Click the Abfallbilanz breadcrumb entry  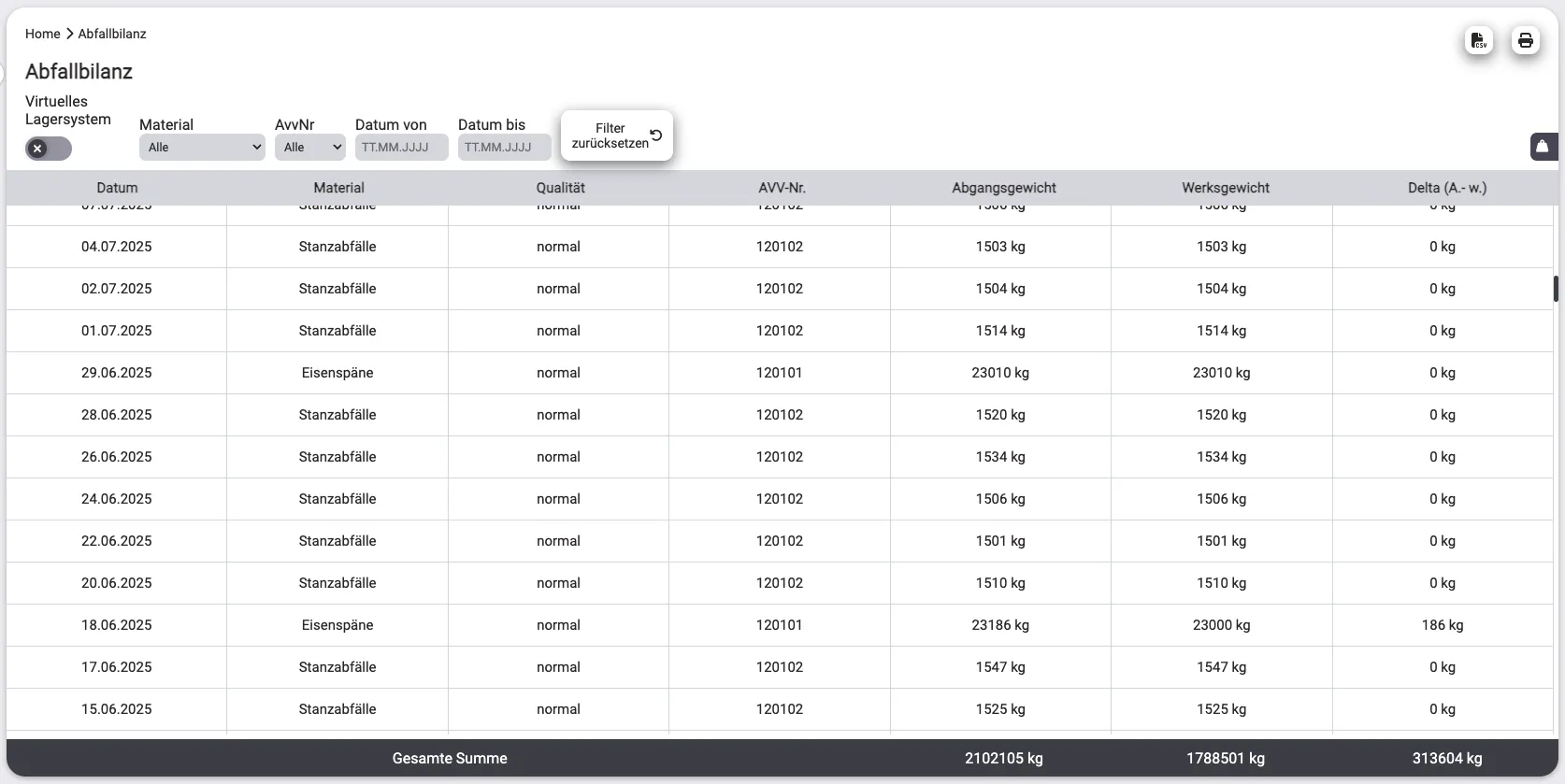[x=112, y=34]
